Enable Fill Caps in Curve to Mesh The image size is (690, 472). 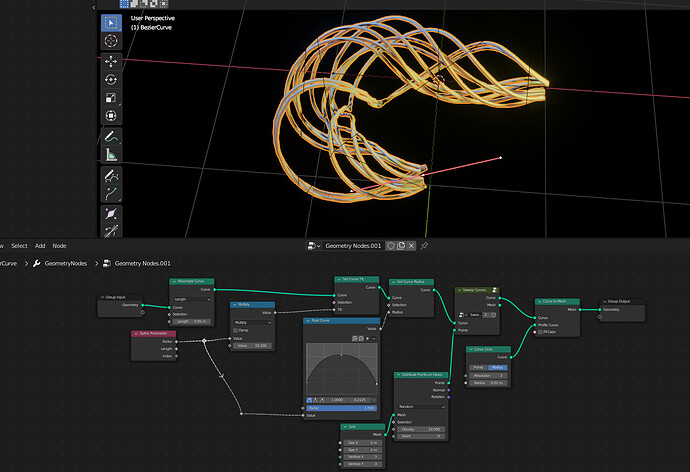pyautogui.click(x=540, y=332)
